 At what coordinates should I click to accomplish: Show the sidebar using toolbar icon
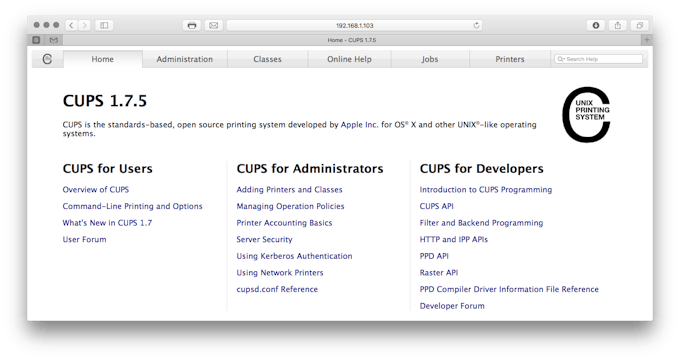(104, 25)
